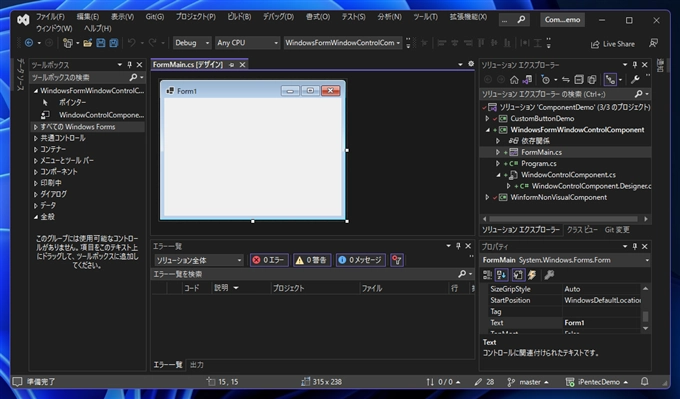Show Events lightning bolt in Properties panel
The width and height of the screenshot is (680, 399).
pos(532,275)
